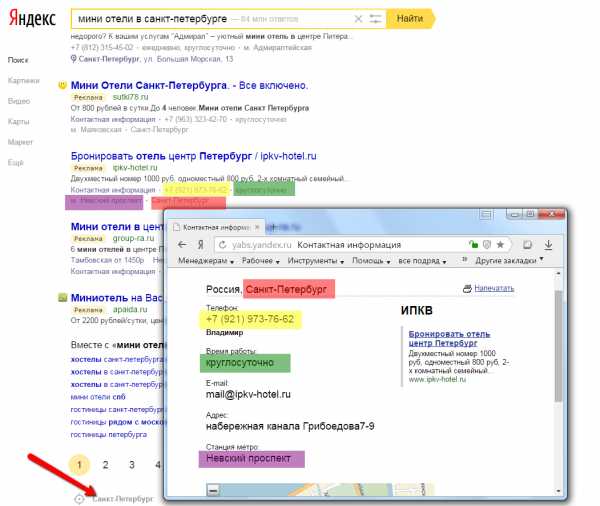This screenshot has width=600, height=506.
Task: Expand the hidden bookmarks chevron
Action: tap(465, 260)
